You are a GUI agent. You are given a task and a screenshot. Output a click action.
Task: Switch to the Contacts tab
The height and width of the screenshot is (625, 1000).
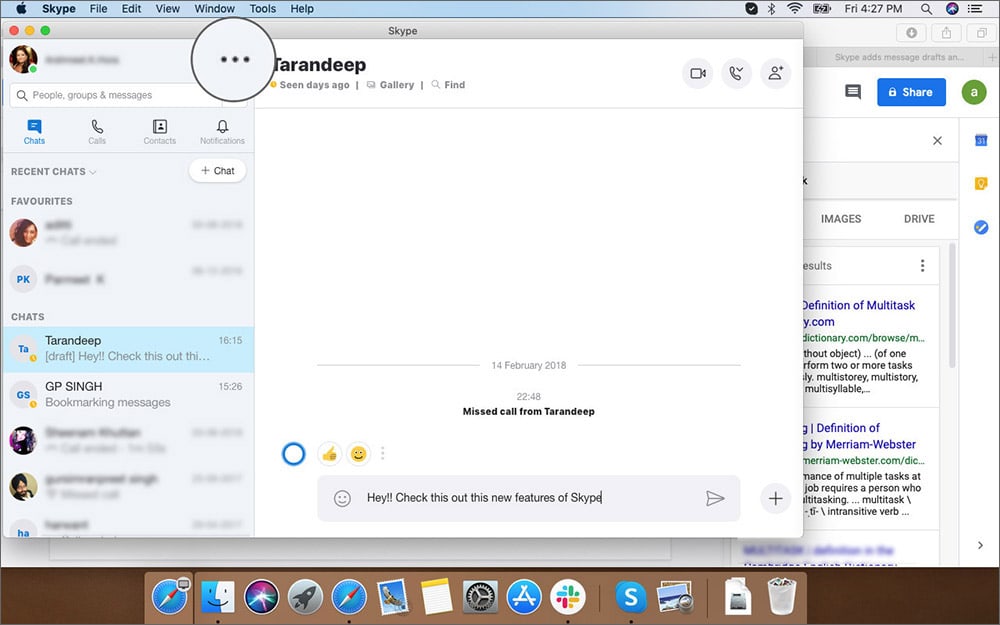point(159,130)
